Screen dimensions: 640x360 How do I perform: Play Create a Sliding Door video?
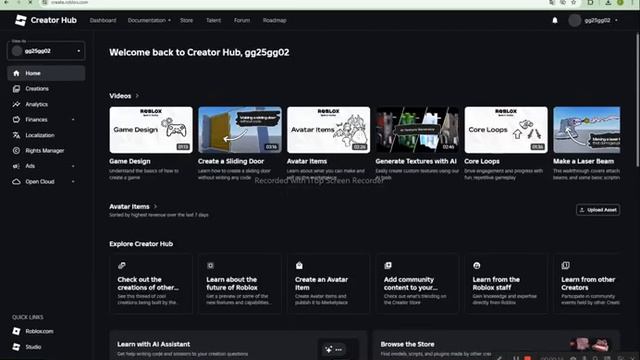240,130
